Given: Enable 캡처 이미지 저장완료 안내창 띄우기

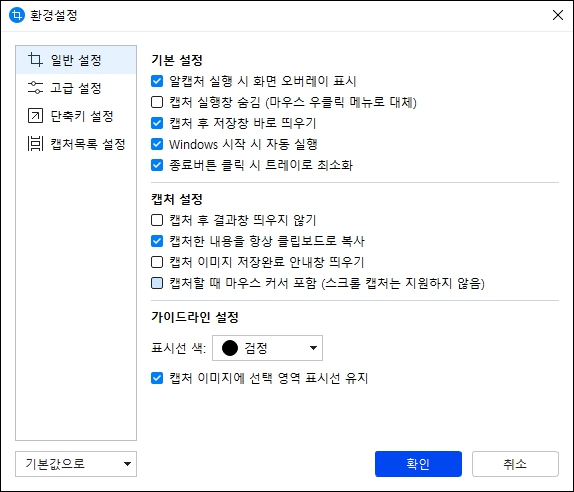Looking at the screenshot, I should (x=157, y=262).
